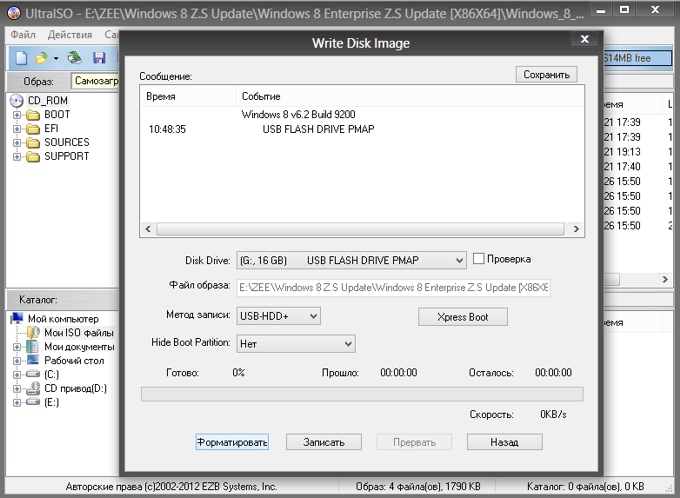Open the Hide Boot Partition dropdown
Image resolution: width=680 pixels, height=498 pixels.
tap(296, 344)
